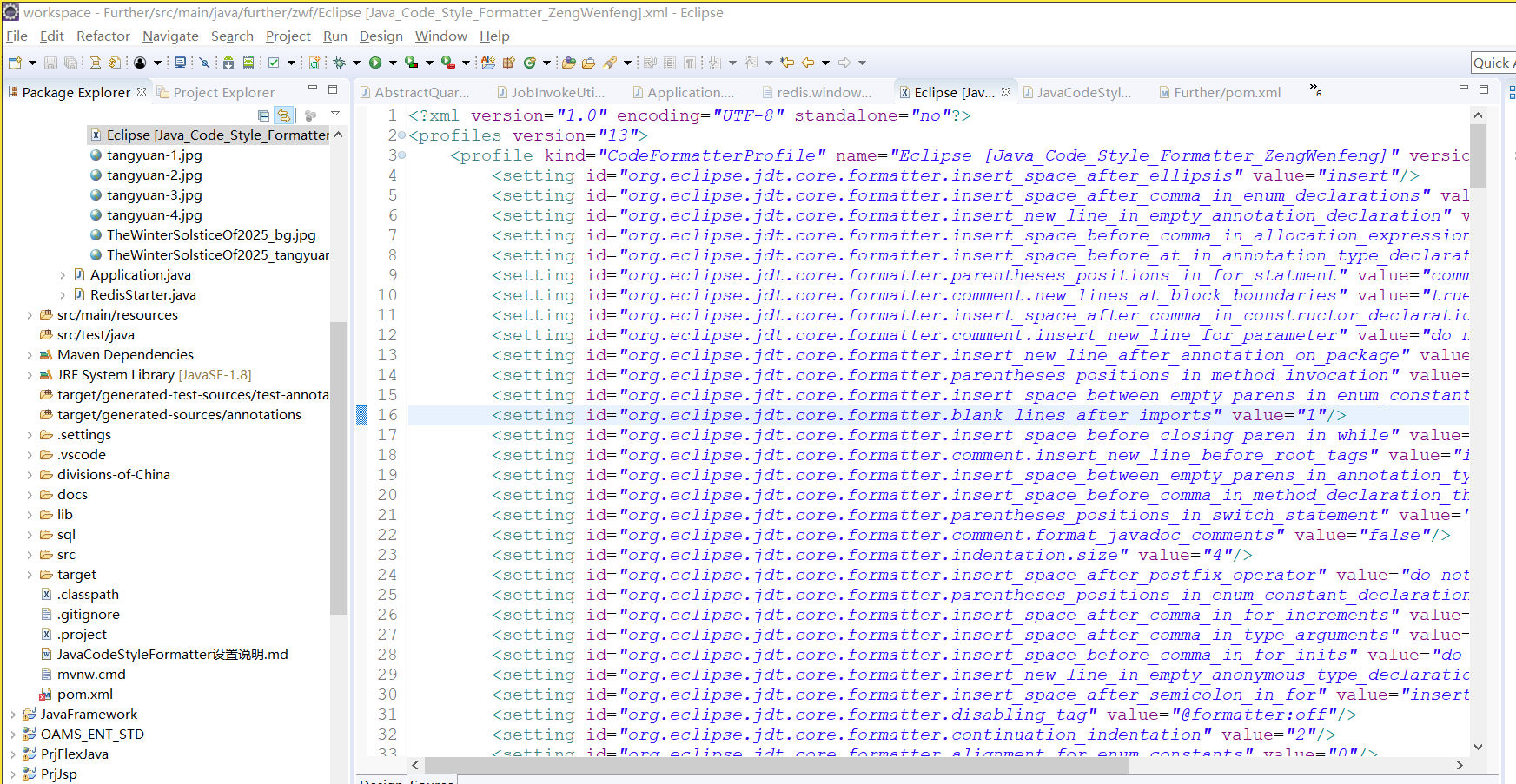Switch to the Further/pom.xml editor tab
Image resolution: width=1516 pixels, height=784 pixels.
click(x=1221, y=92)
